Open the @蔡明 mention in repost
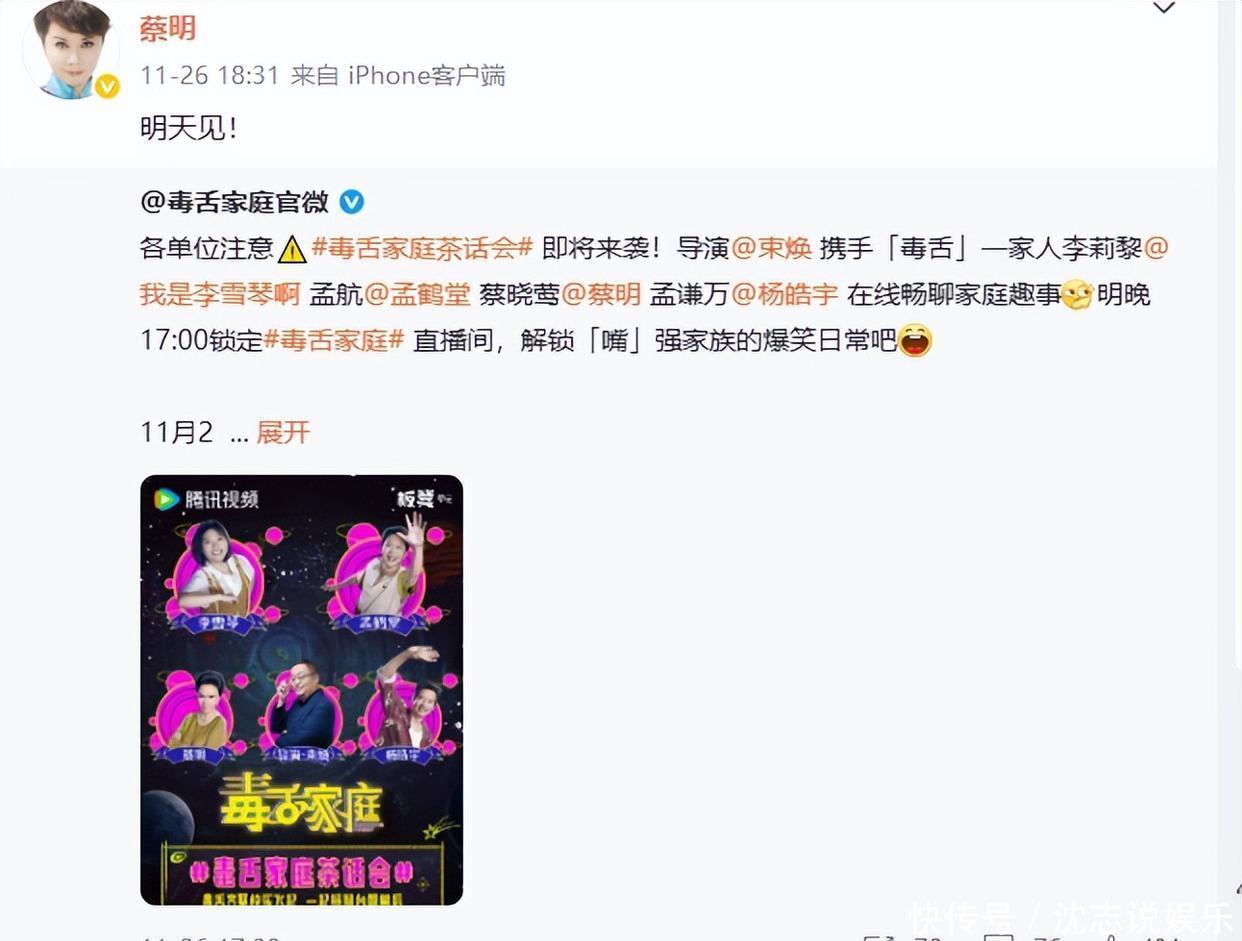1242x941 pixels. tap(601, 295)
